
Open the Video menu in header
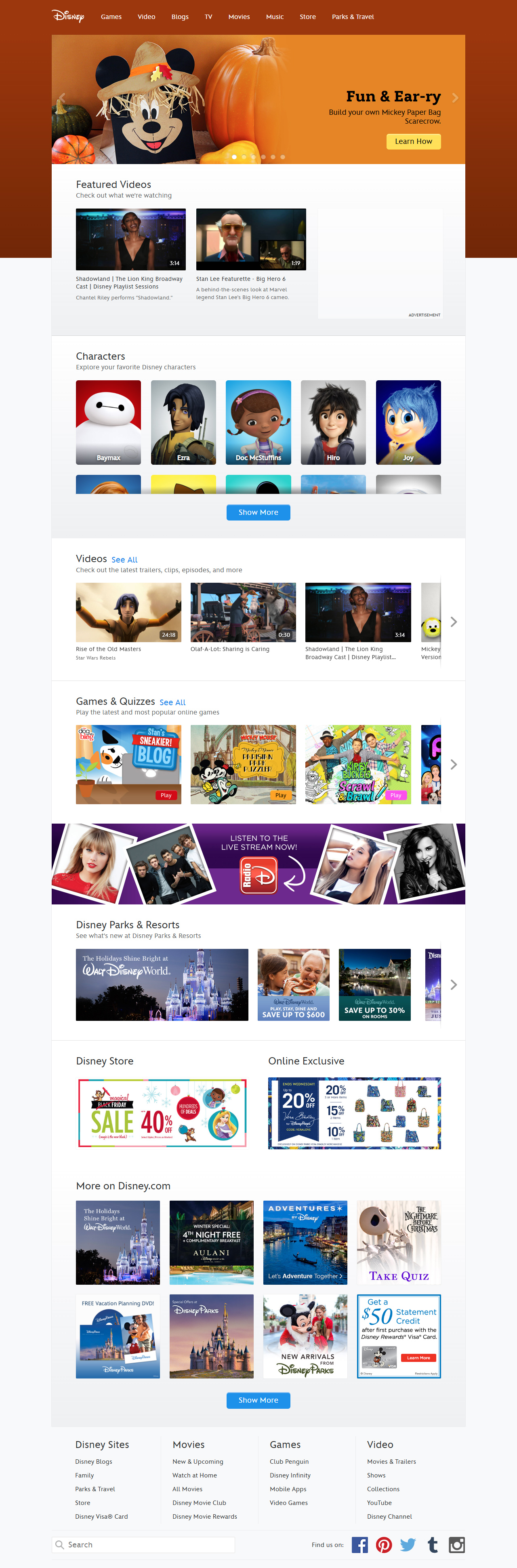coord(147,17)
